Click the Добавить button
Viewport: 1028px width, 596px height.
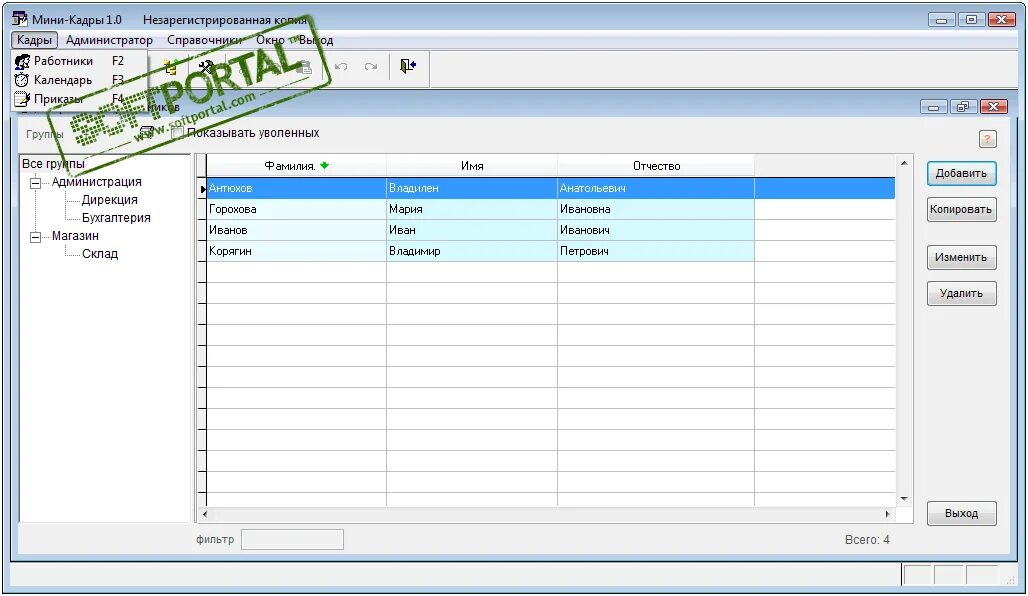(x=961, y=174)
